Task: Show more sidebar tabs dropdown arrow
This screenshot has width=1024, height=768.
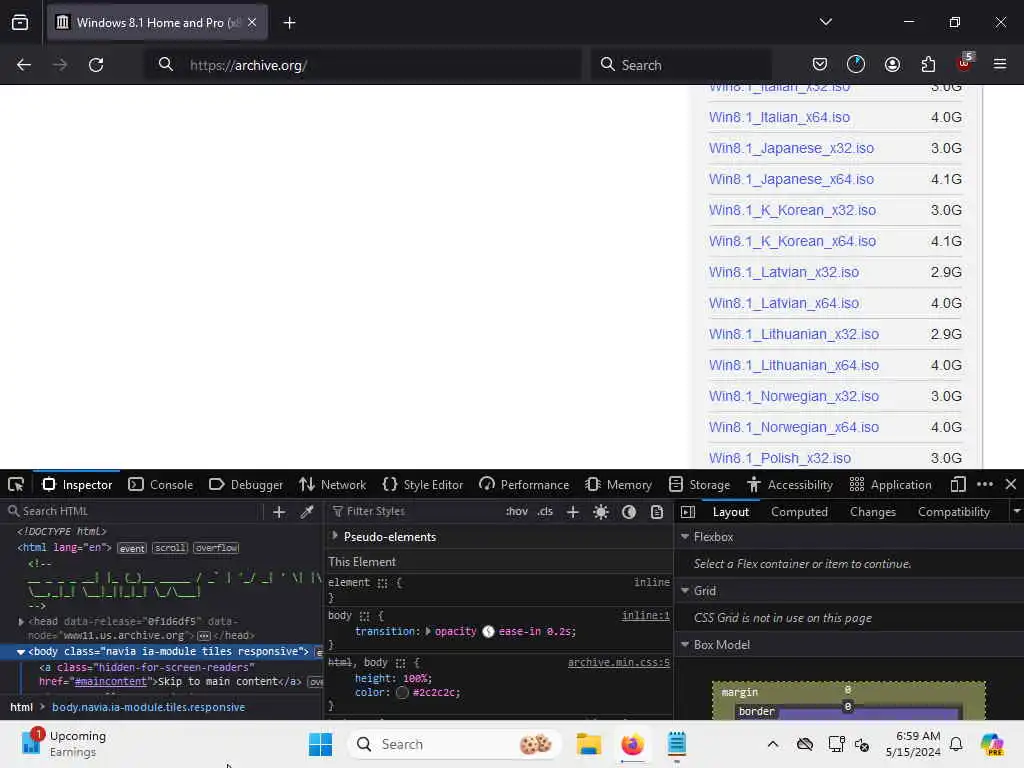Action: click(x=1016, y=511)
